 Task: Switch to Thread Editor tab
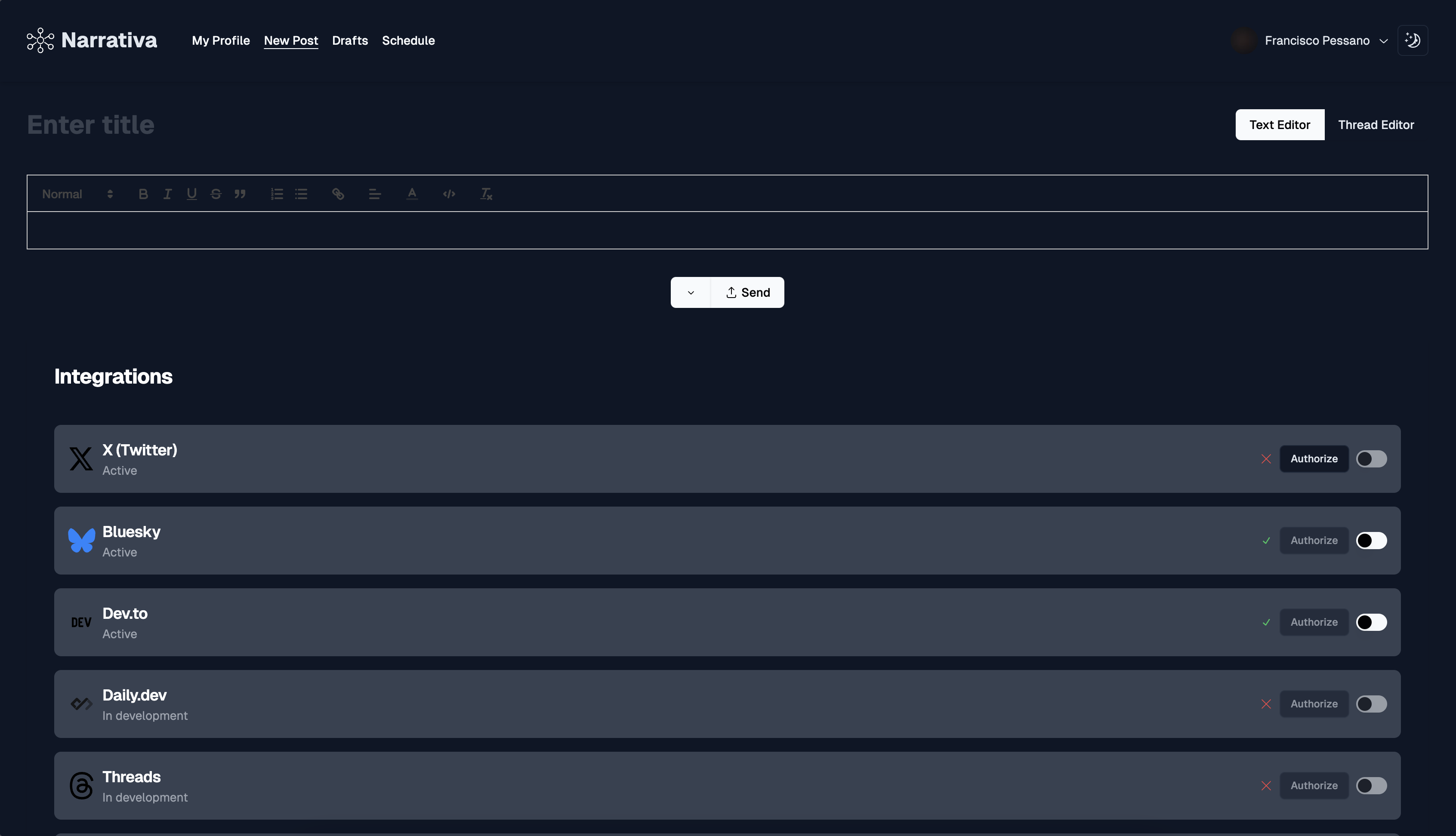click(1376, 125)
